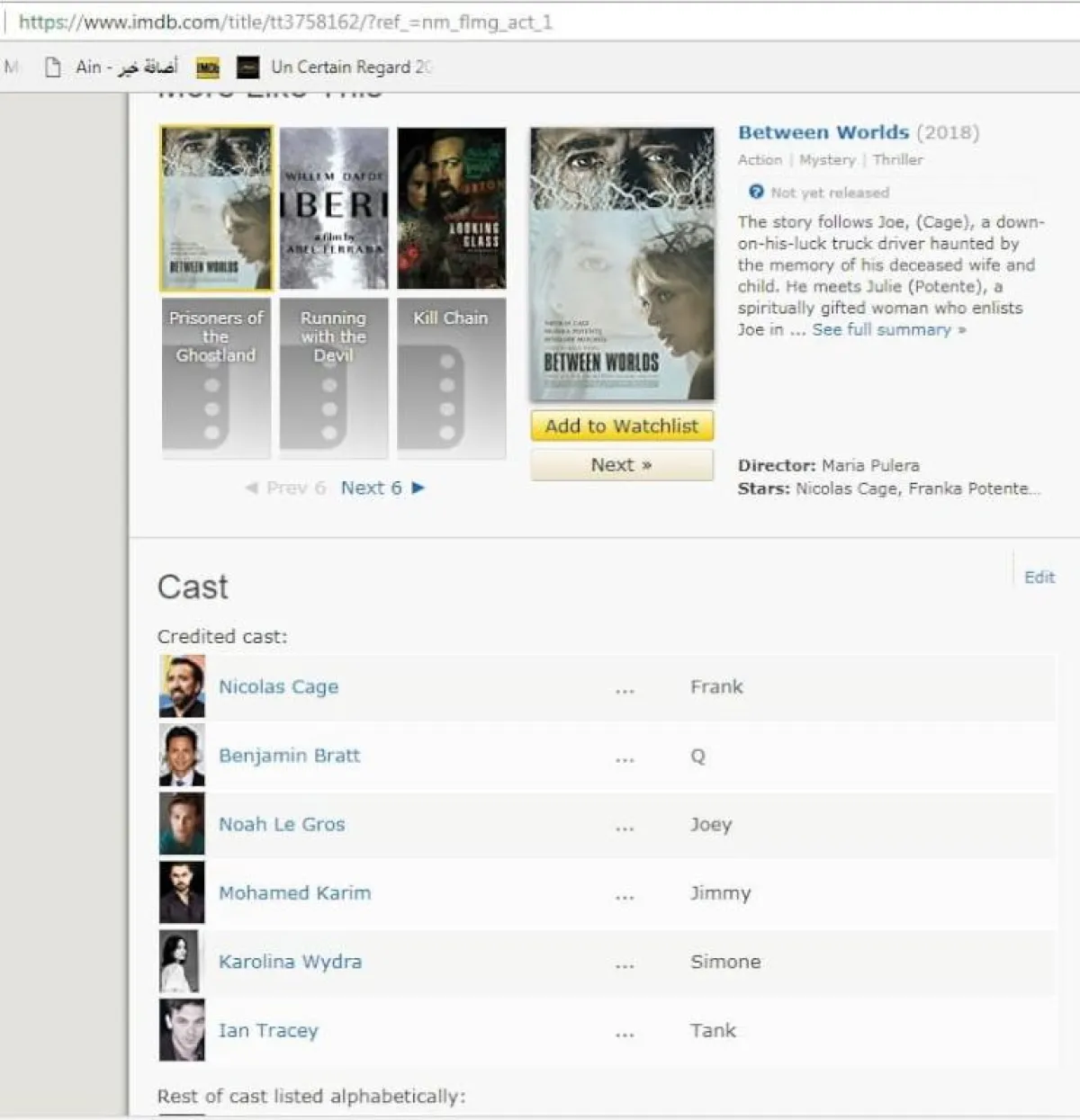The height and width of the screenshot is (1120, 1080).
Task: Open the Between Worlds title link
Action: click(x=823, y=132)
